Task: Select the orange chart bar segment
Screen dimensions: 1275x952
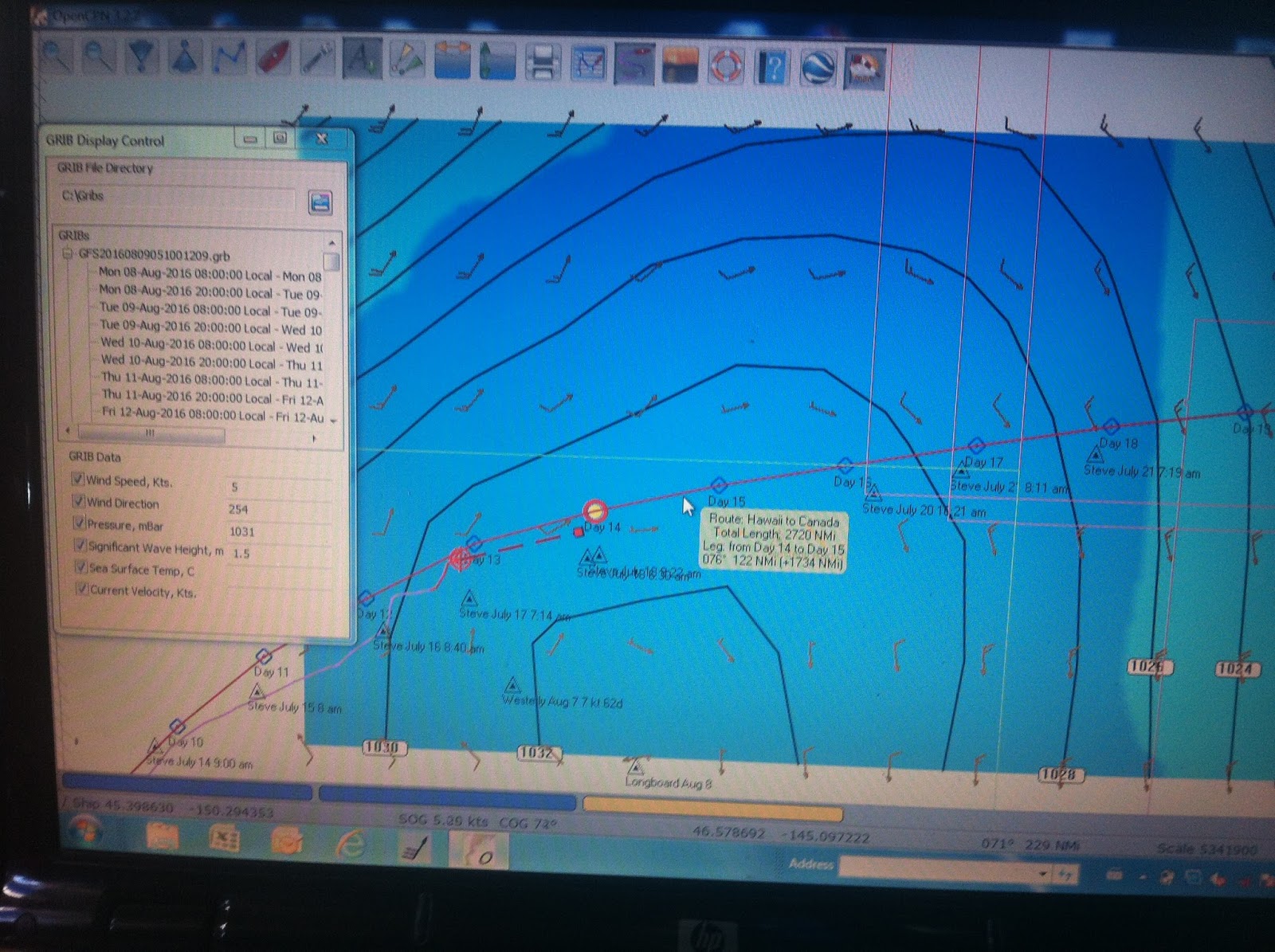Action: (x=712, y=810)
